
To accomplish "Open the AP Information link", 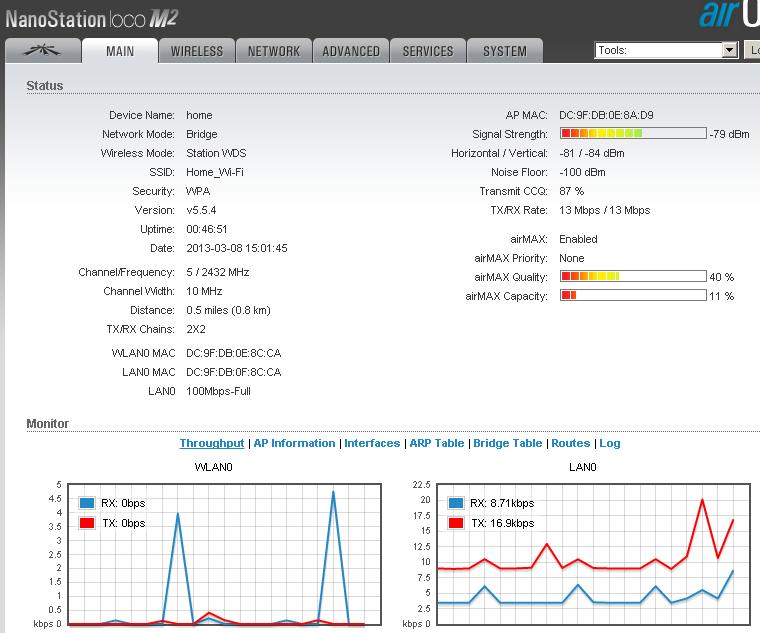I will click(294, 443).
